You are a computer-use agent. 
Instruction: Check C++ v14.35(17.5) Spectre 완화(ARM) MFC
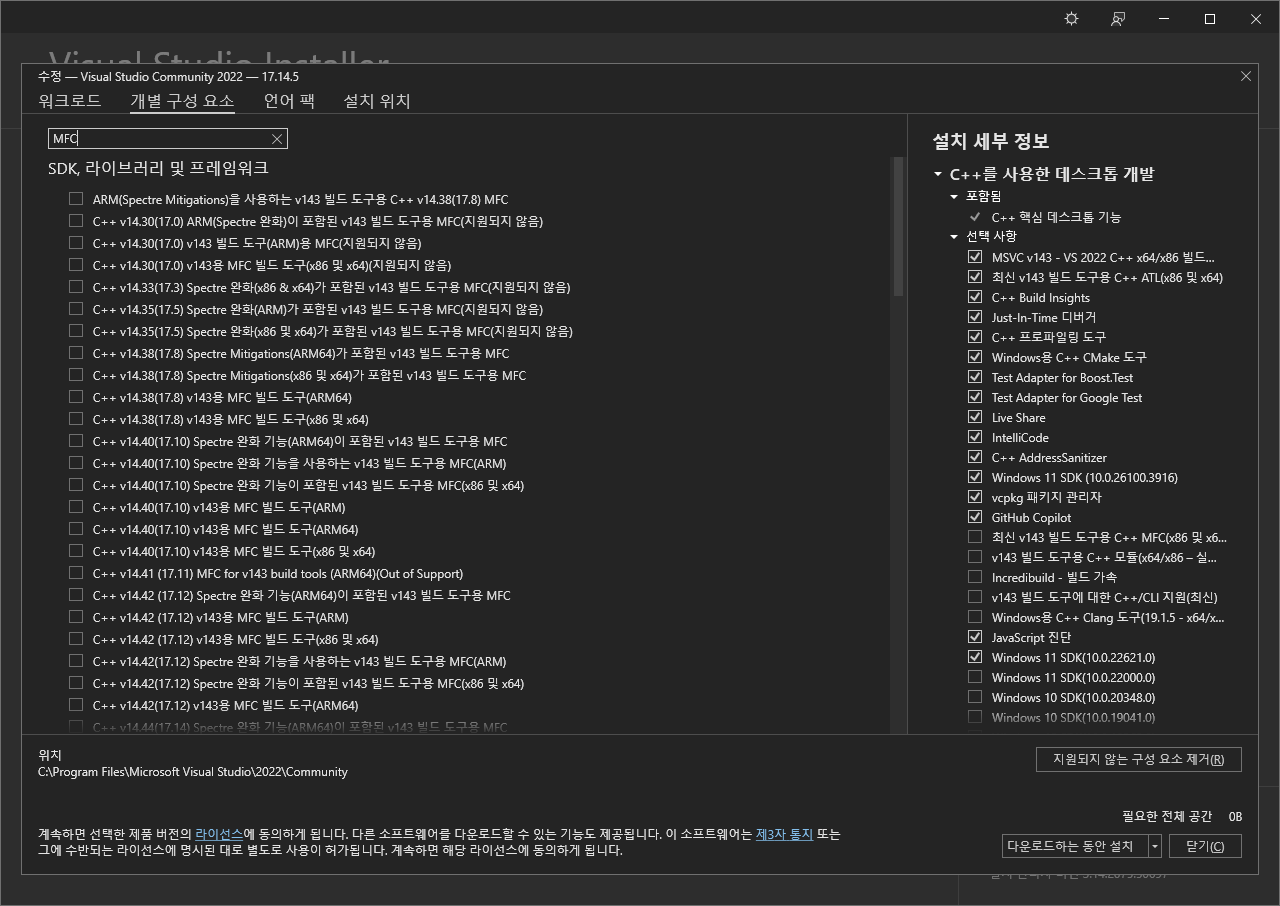(76, 309)
